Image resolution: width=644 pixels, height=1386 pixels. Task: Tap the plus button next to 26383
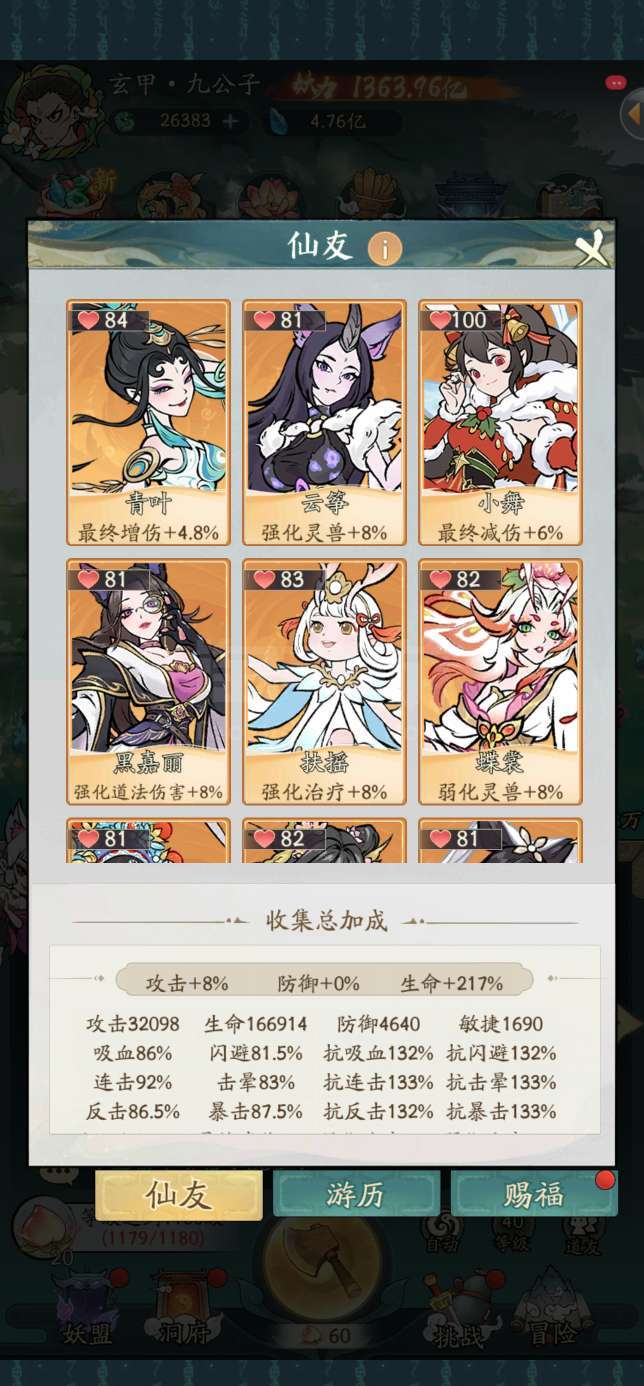point(231,121)
